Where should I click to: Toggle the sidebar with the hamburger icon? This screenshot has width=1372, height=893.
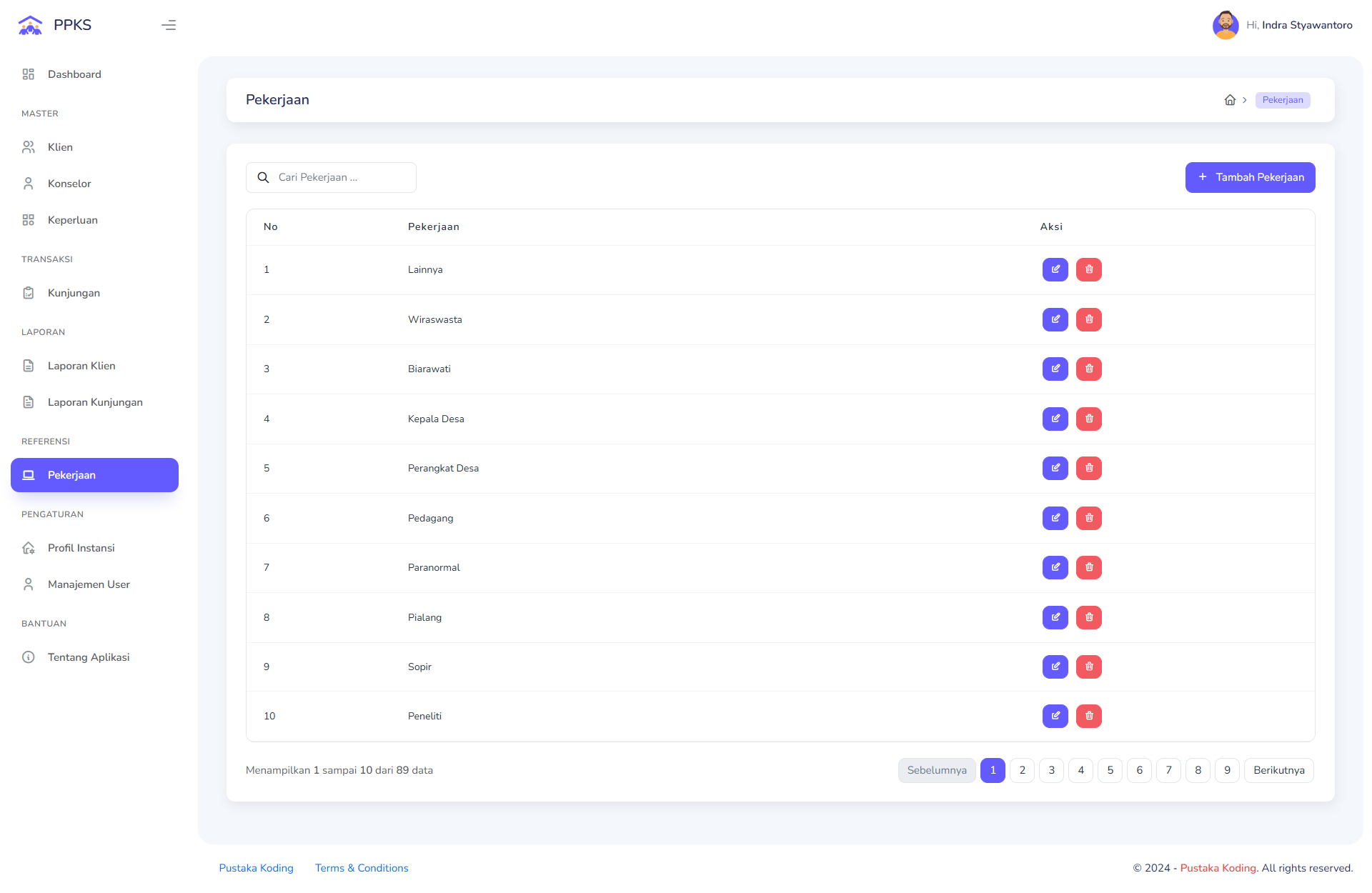coord(169,25)
